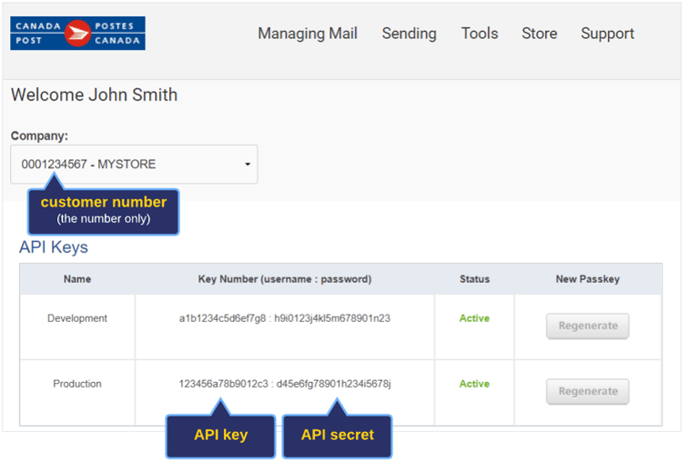Select the 0001234567 - MYSTORE company field
This screenshot has height=462, width=688.
pos(134,164)
